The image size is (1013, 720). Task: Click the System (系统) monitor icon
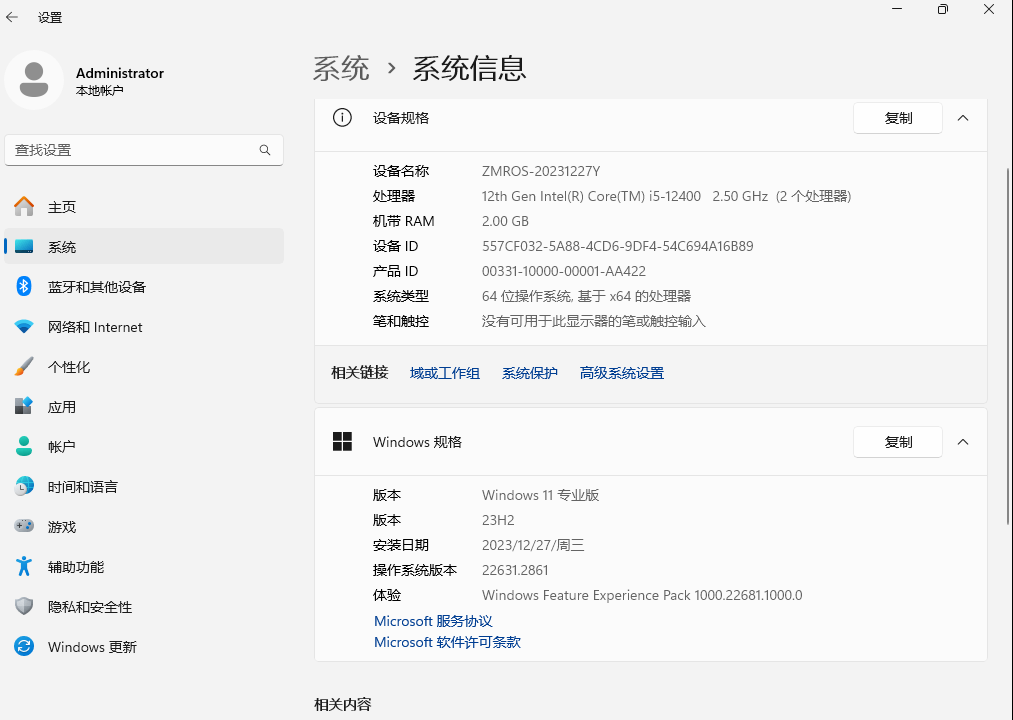coord(24,246)
